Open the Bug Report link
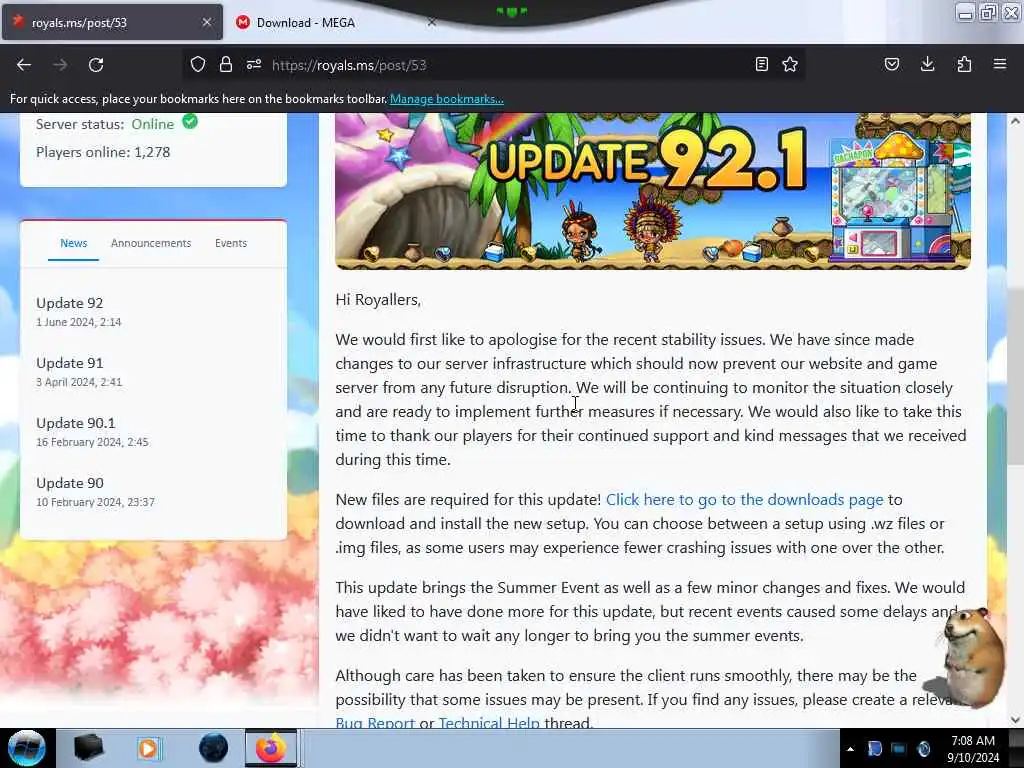The height and width of the screenshot is (768, 1024). point(375,722)
